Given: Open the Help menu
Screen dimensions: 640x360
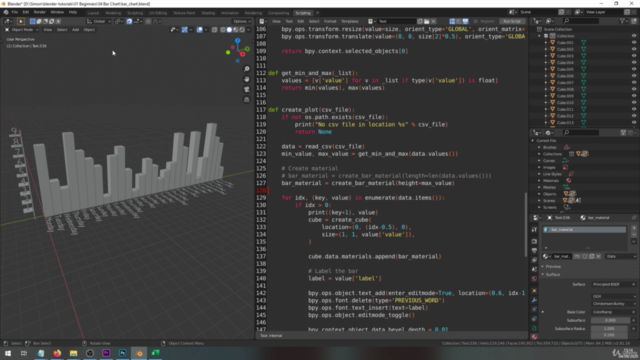Looking at the screenshot, I should coord(73,12).
